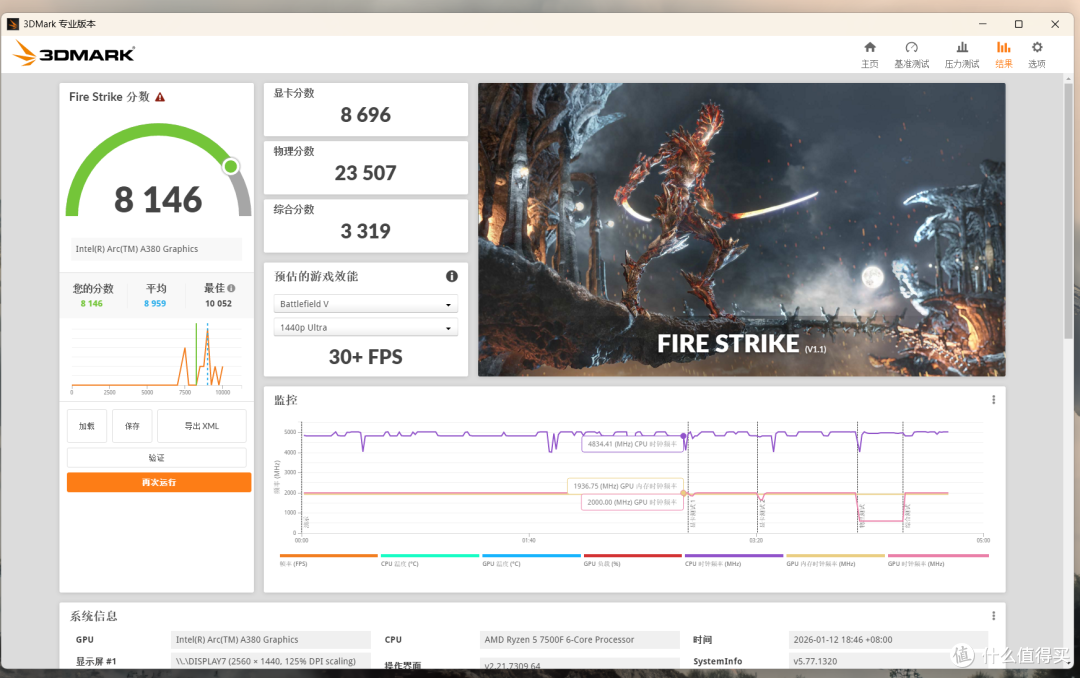
Task: Click the 验证 validate button
Action: [157, 458]
